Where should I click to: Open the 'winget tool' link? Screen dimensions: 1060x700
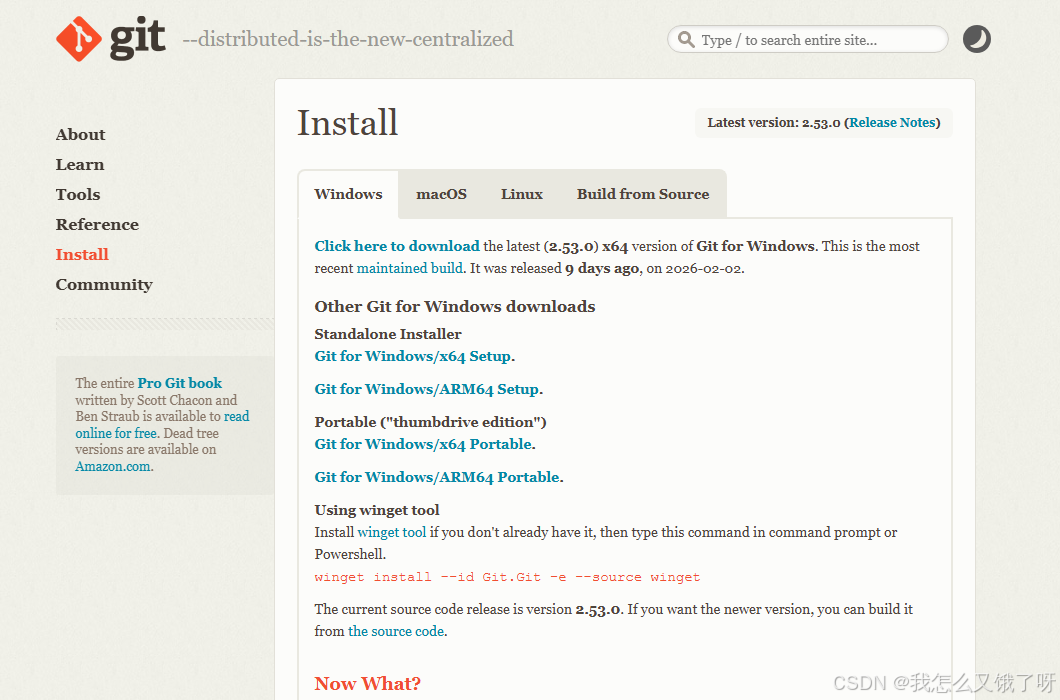coord(391,532)
